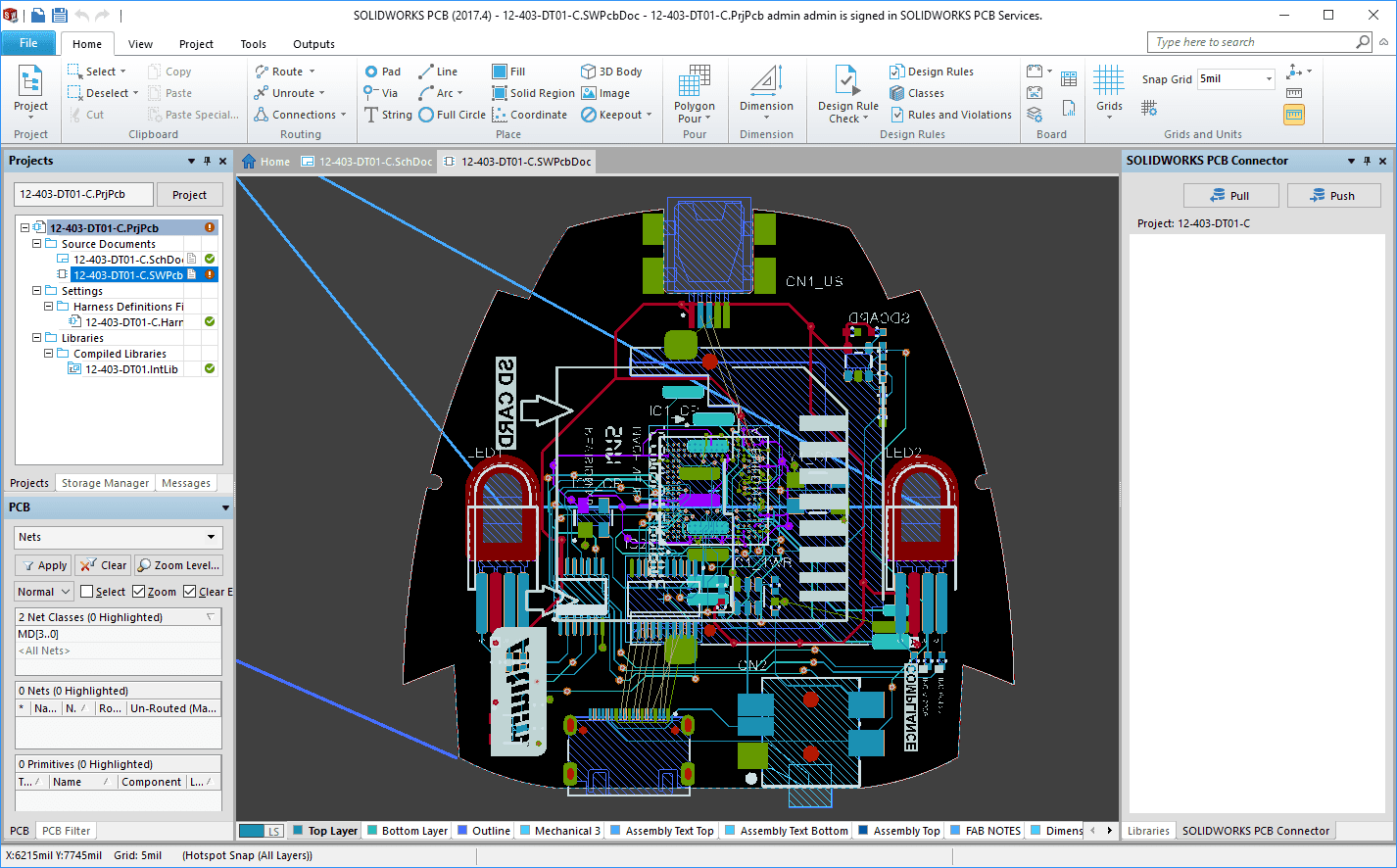
Task: Collapse the Source Documents tree node
Action: [x=37, y=244]
